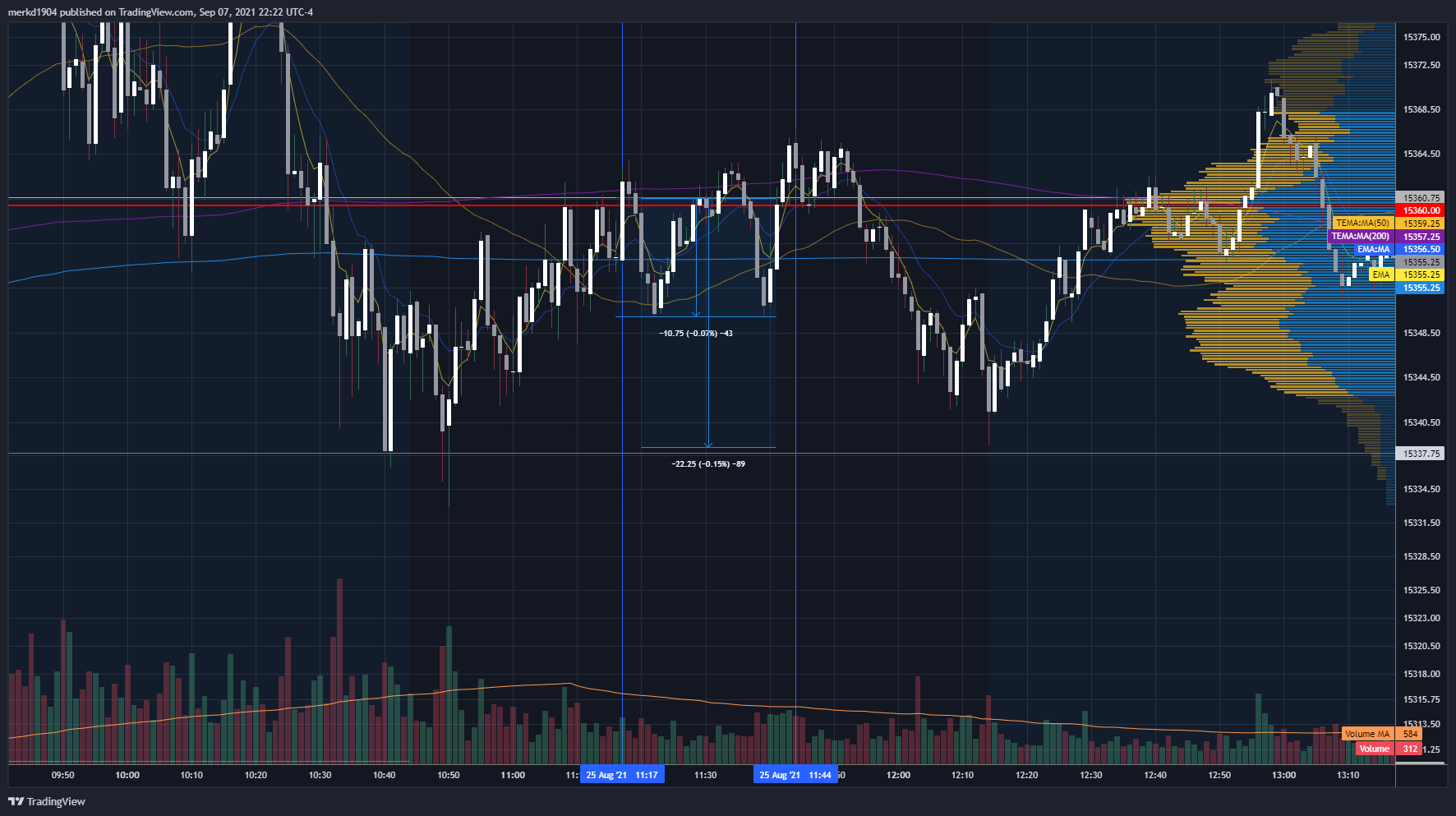Click the 15360.75 price label

tap(1420, 198)
